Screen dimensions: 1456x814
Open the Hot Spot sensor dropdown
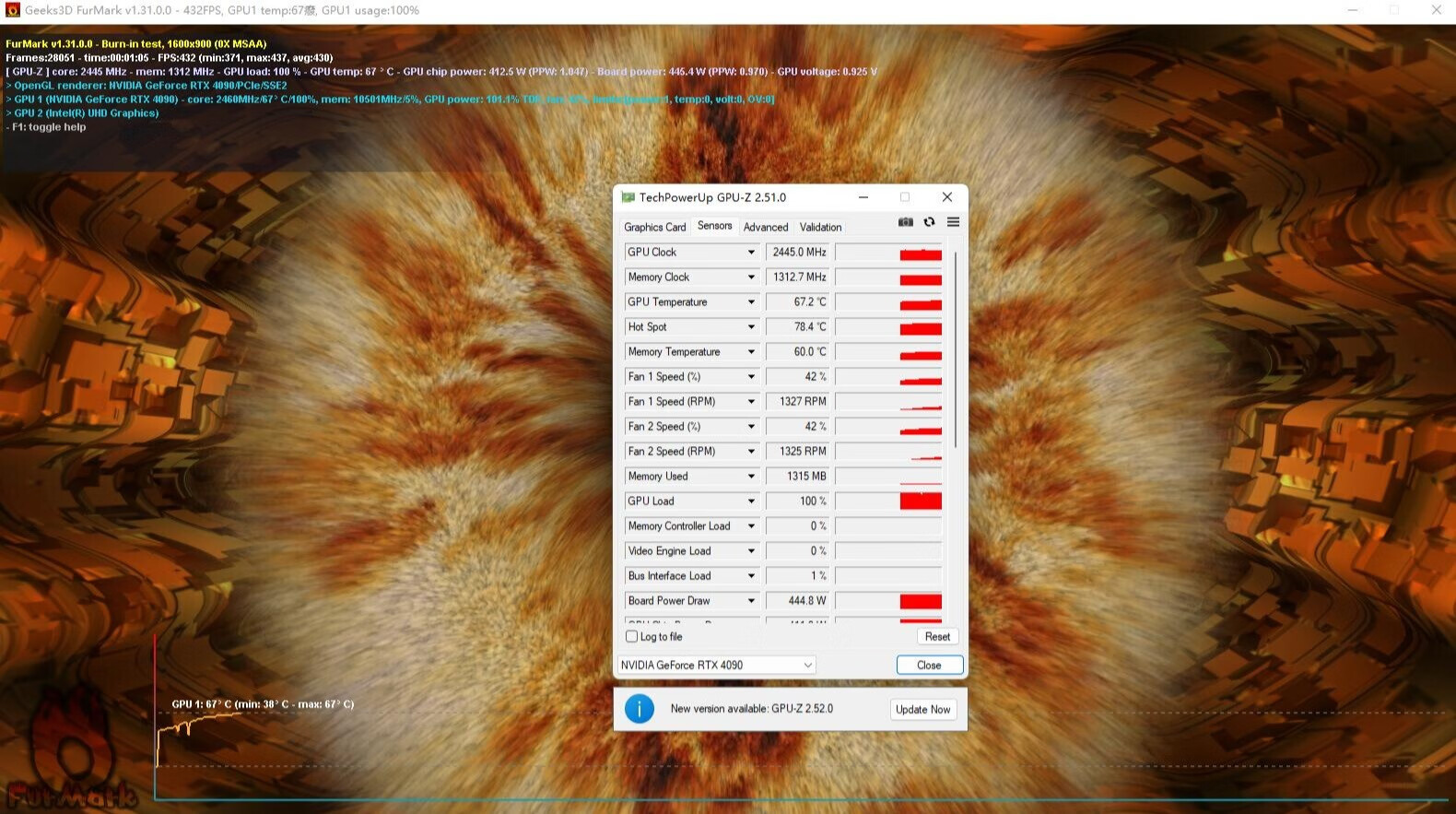tap(751, 326)
